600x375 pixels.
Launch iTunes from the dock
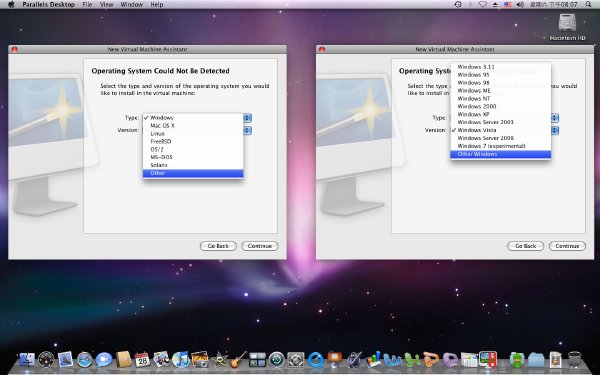pos(181,360)
